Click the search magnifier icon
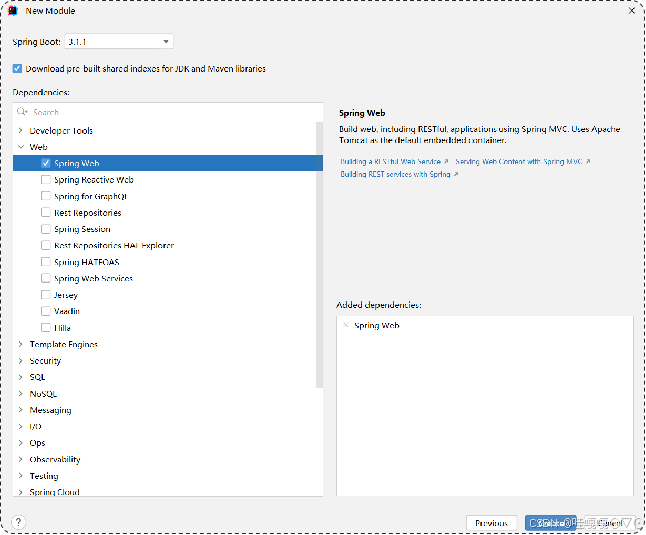The image size is (646, 535). [24, 112]
